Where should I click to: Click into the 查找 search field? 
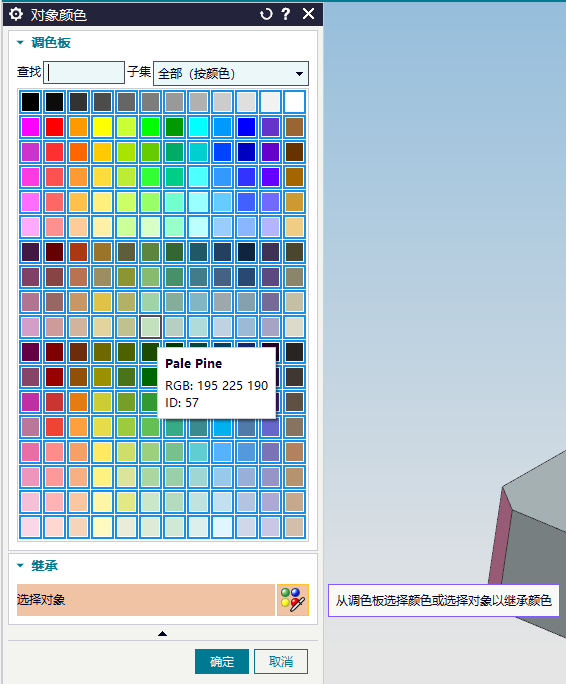coord(84,72)
